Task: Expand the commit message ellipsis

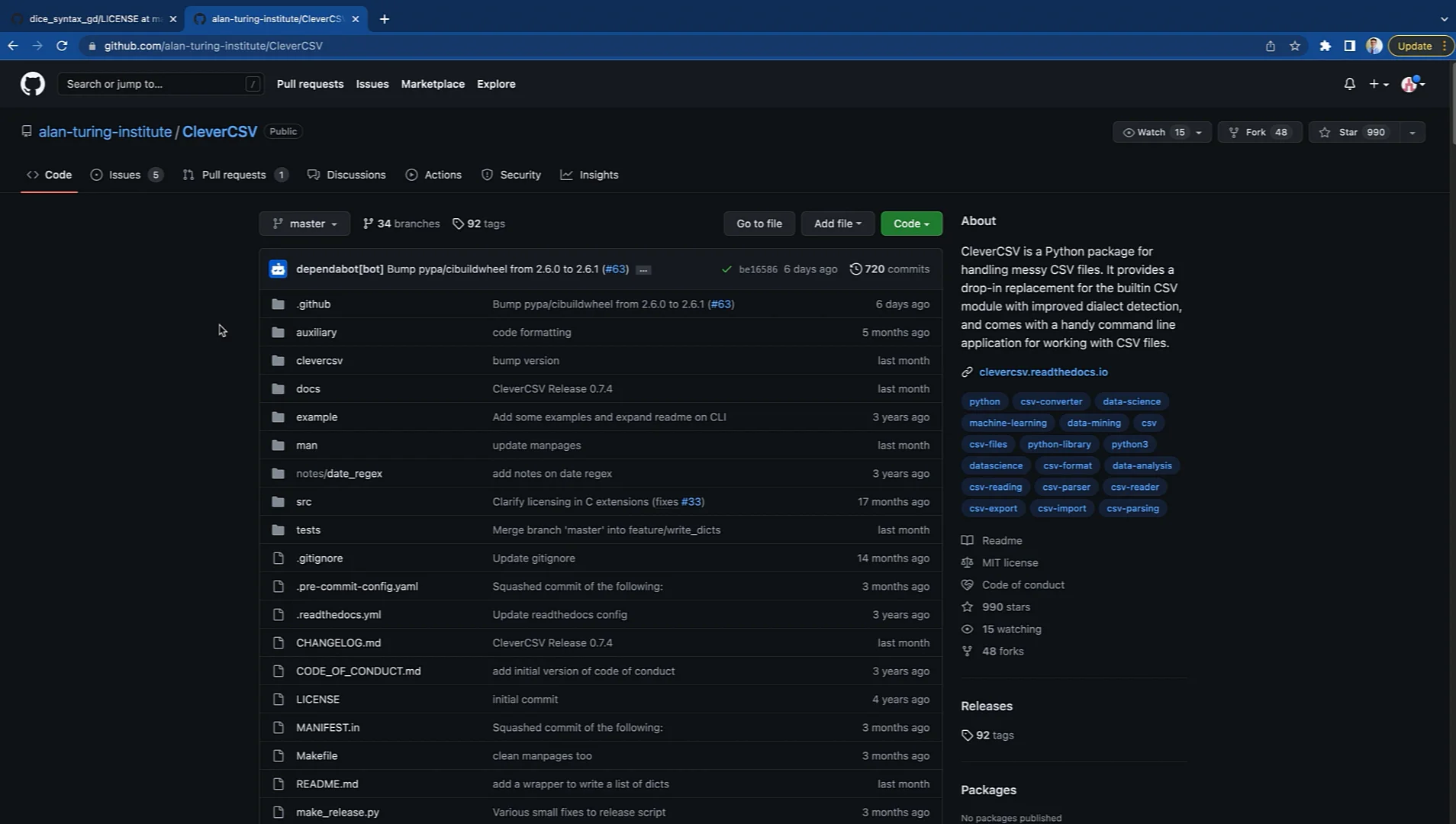Action: pos(643,270)
